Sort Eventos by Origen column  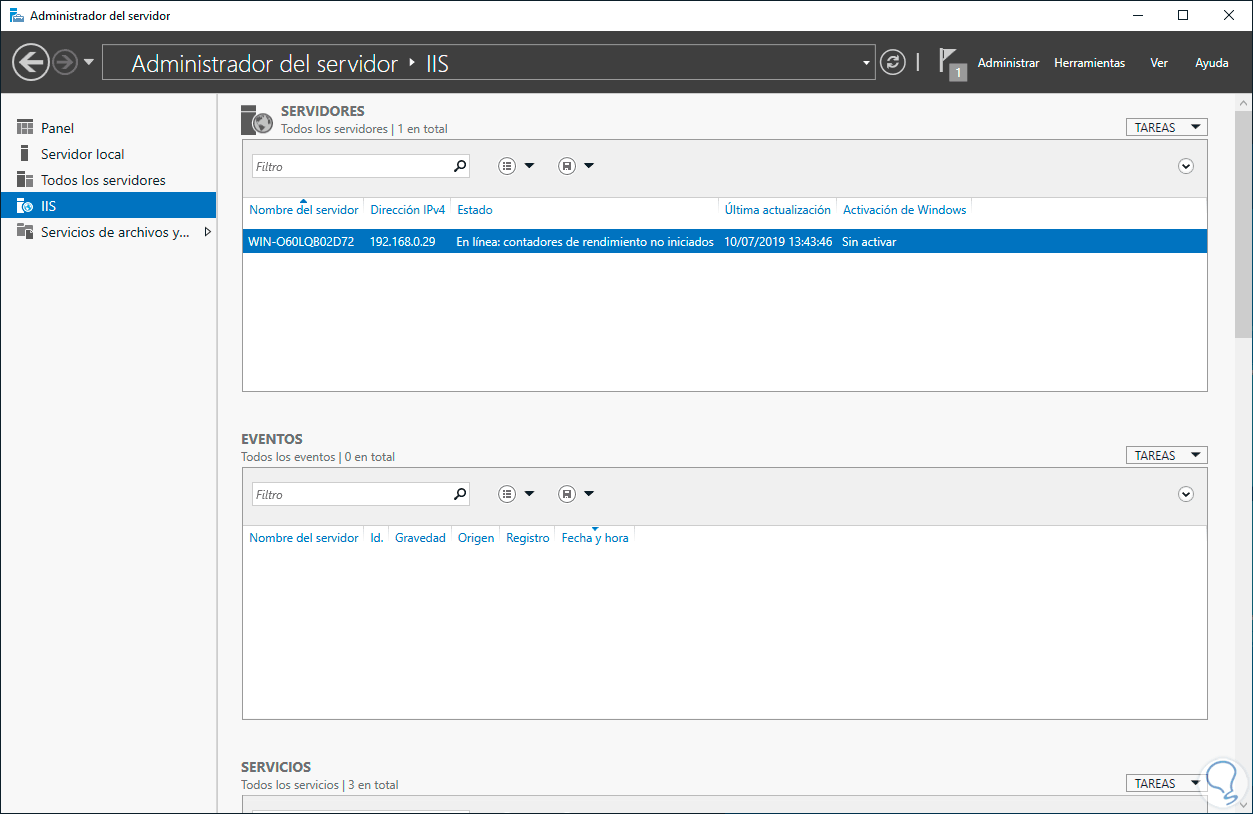[x=476, y=538]
